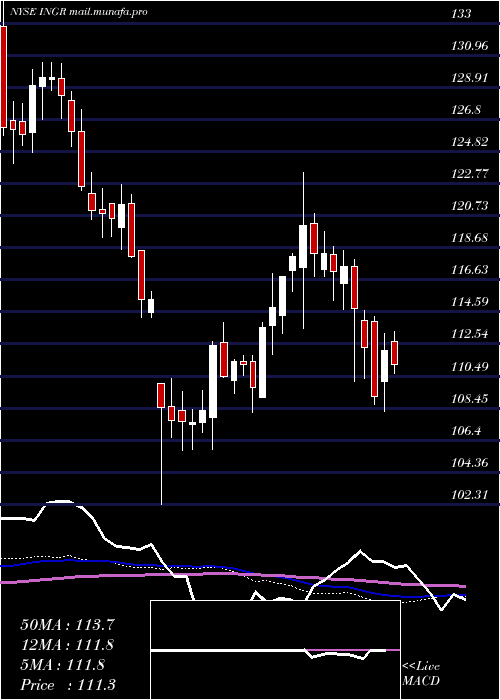Click the tall red candlestick at the chart's left edge
Viewport: 500px width, 700px height.
click(4, 77)
